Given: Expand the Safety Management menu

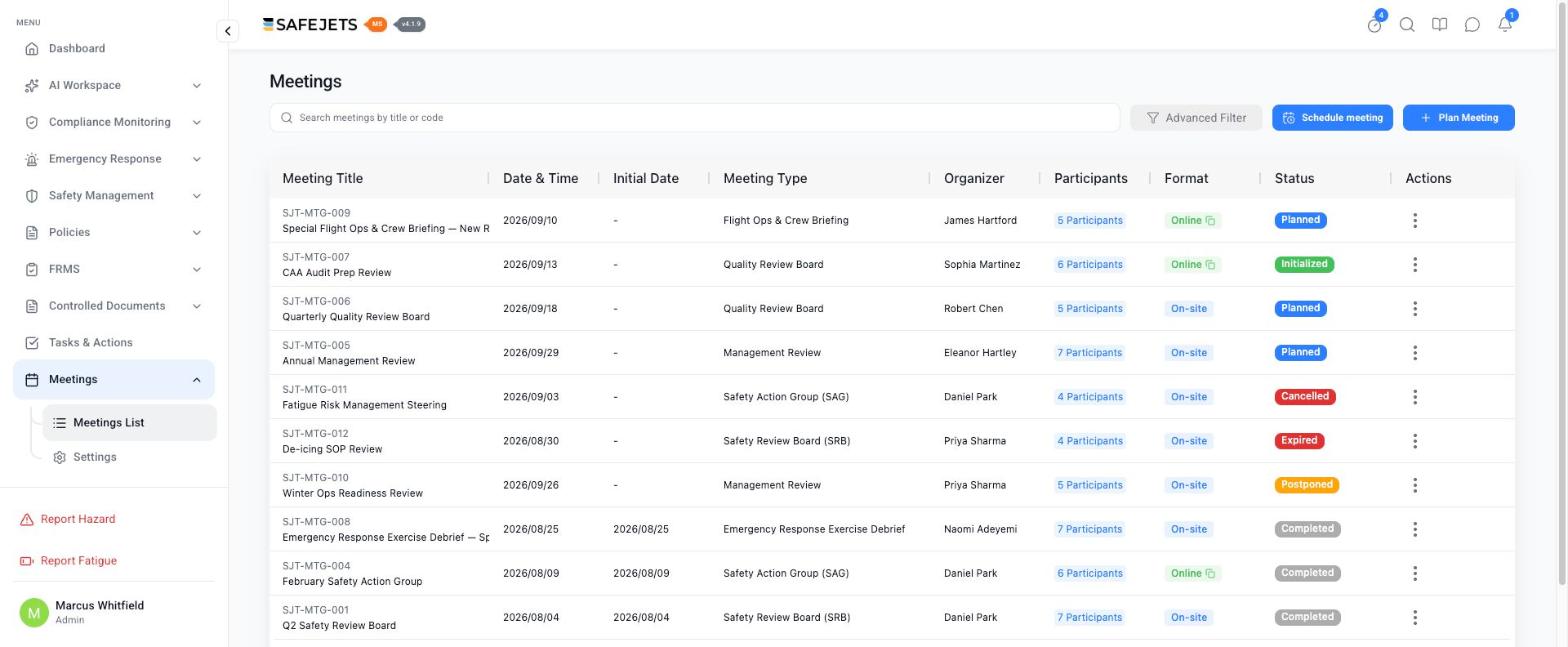Looking at the screenshot, I should point(114,195).
